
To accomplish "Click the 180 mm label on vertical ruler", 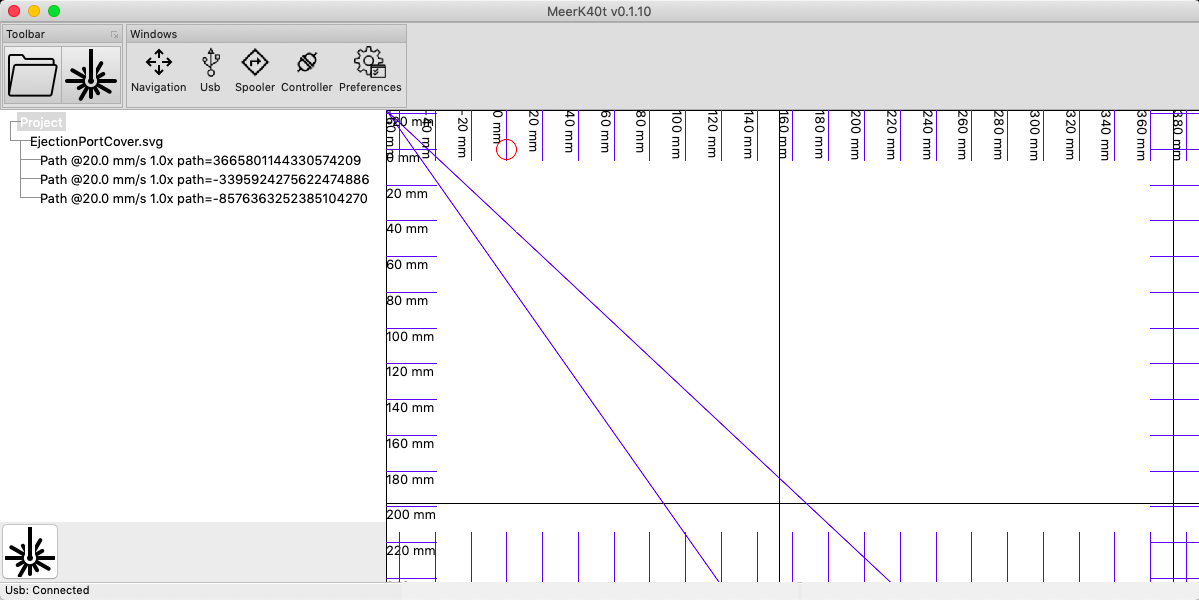I will point(411,479).
